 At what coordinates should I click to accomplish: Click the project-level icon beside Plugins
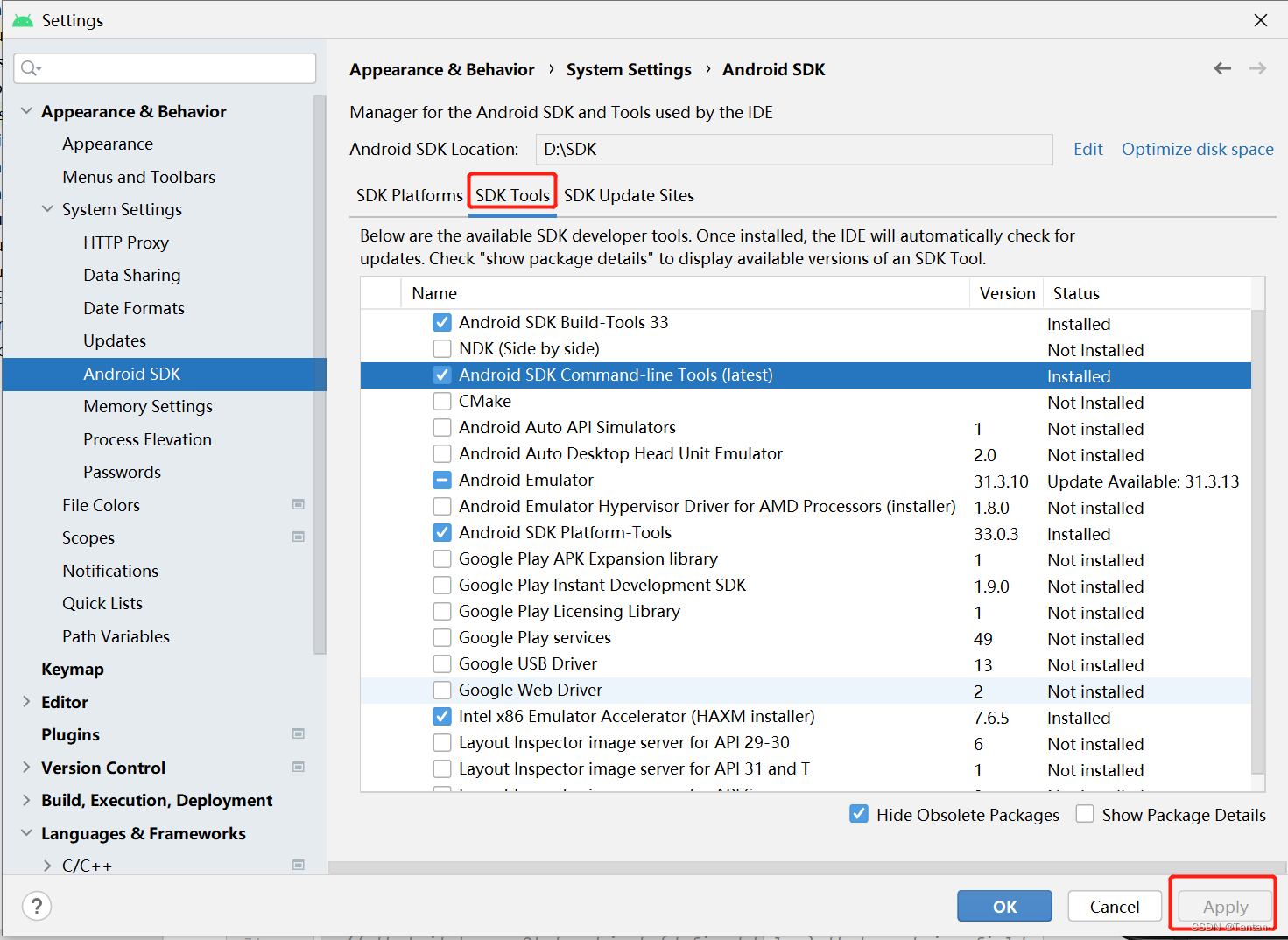299,733
